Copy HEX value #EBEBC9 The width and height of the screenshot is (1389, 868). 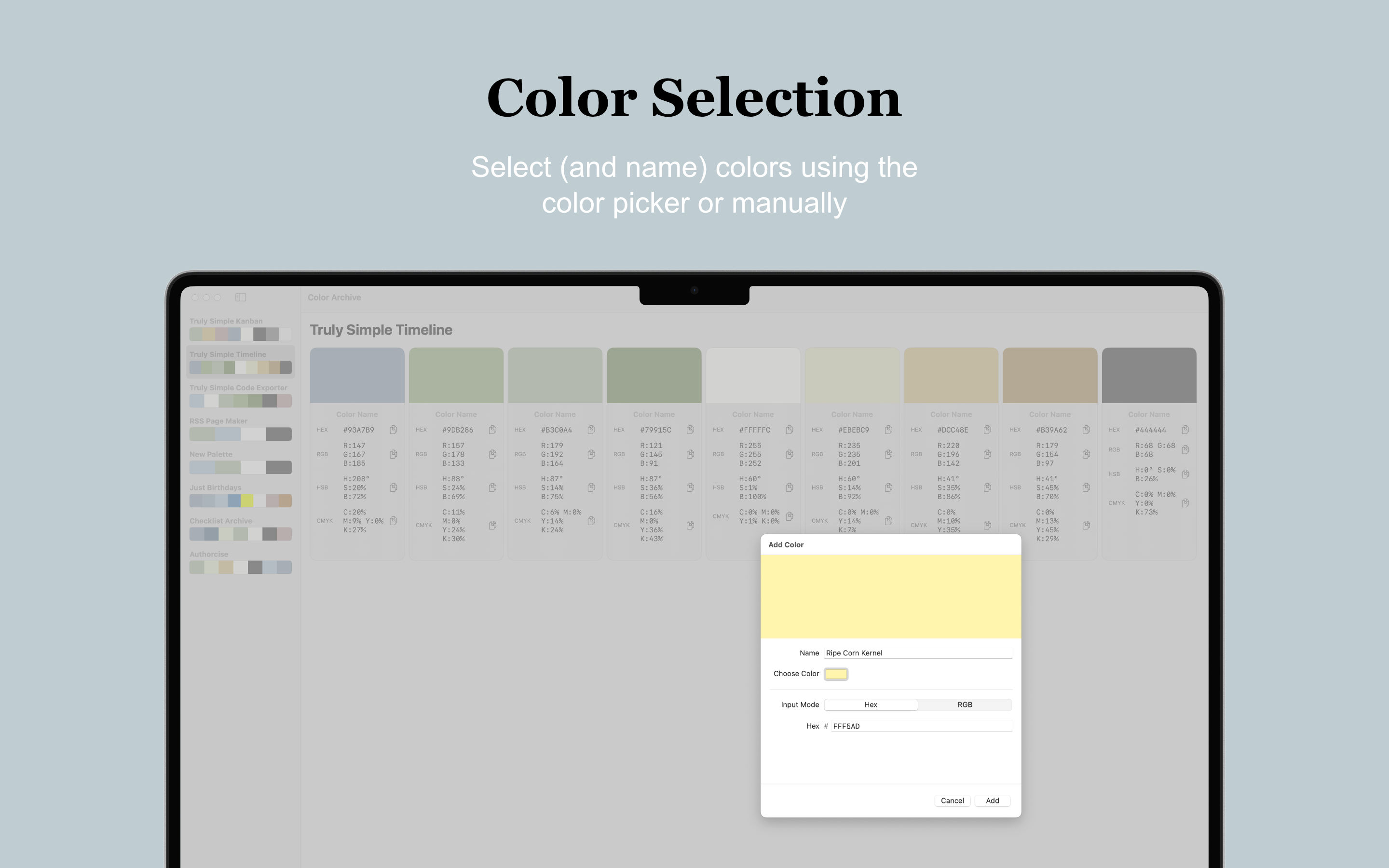pyautogui.click(x=888, y=430)
